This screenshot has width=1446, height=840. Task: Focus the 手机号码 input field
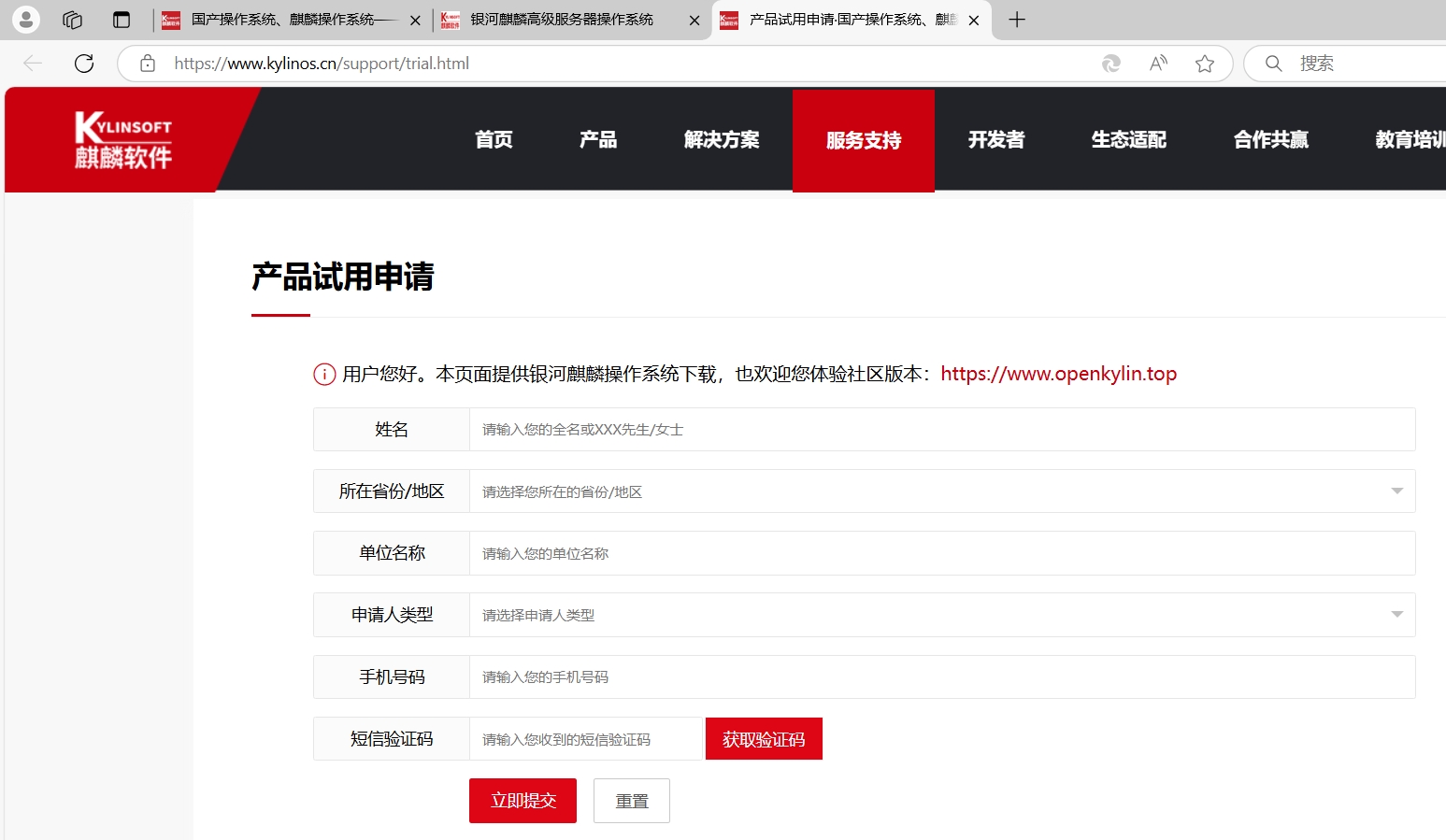[x=942, y=677]
